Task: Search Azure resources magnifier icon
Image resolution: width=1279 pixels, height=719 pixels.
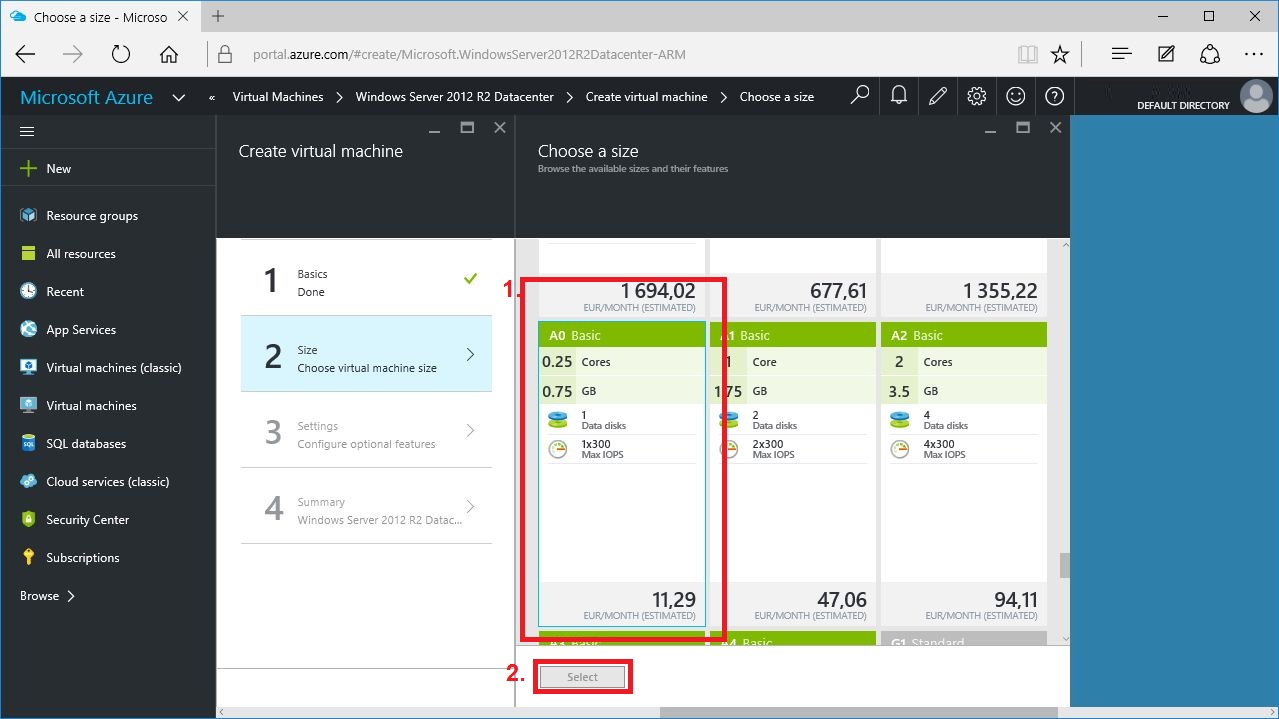Action: pyautogui.click(x=859, y=96)
